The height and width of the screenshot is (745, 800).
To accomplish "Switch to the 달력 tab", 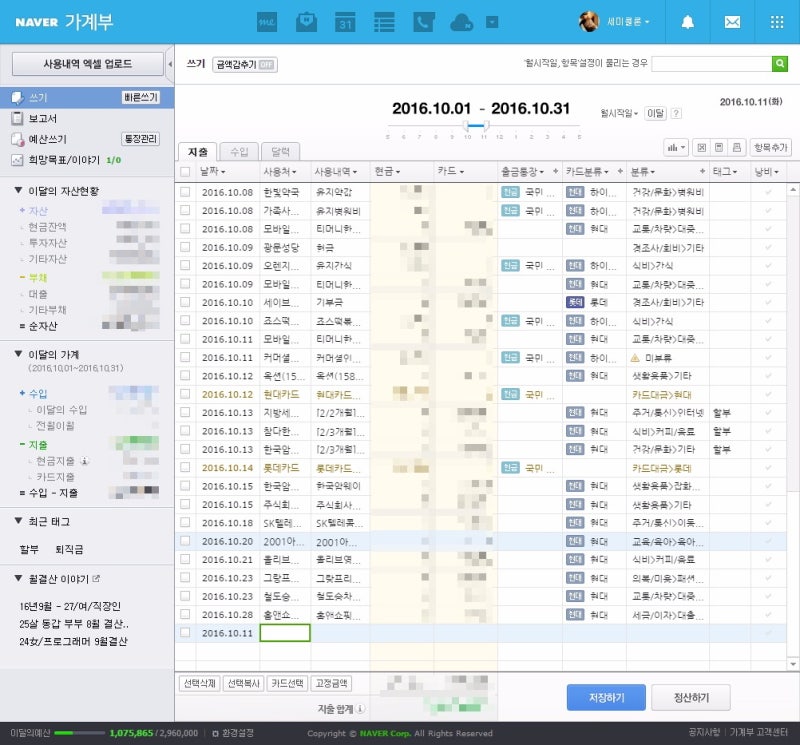I will (280, 152).
